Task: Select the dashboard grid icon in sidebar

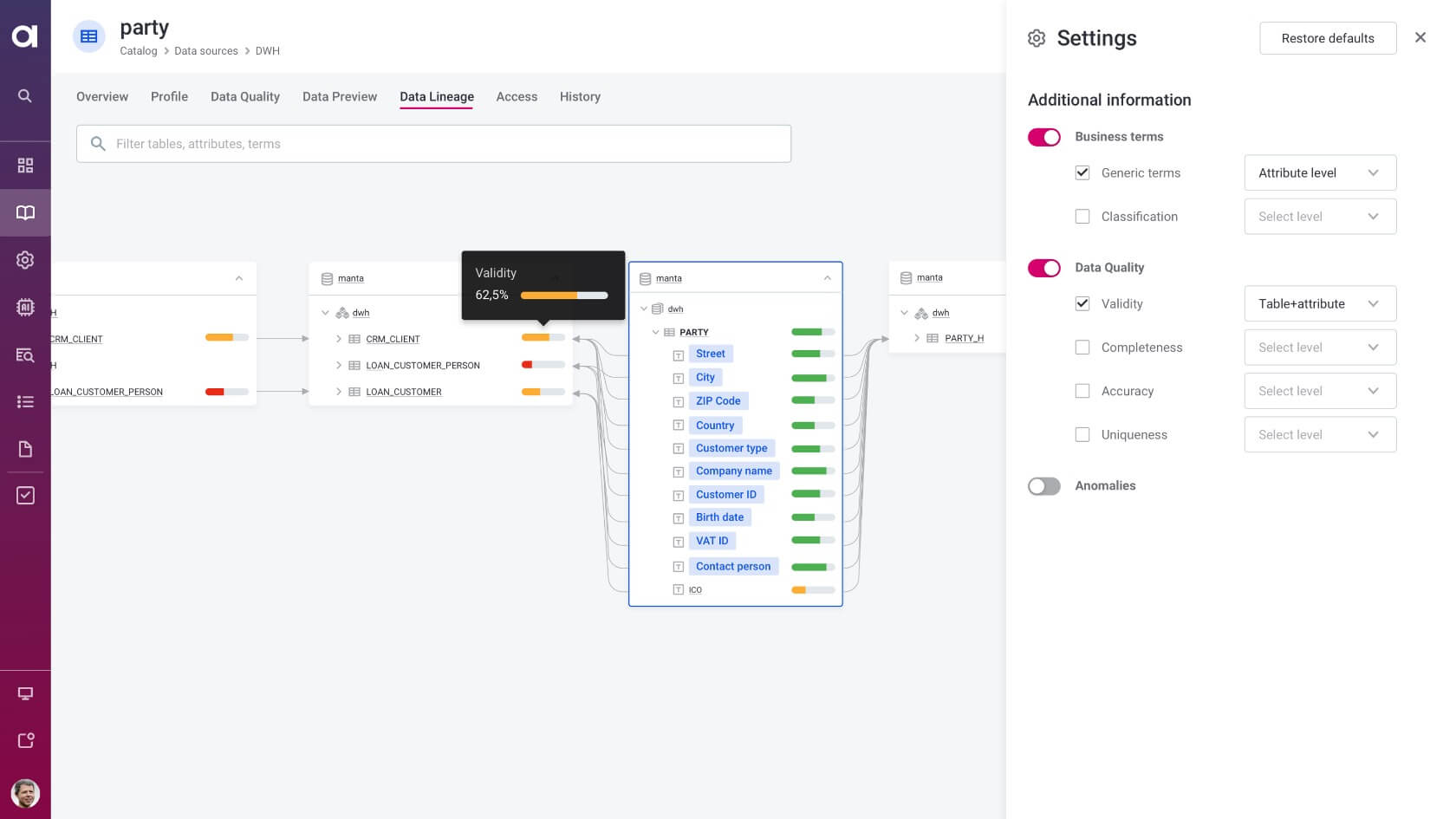Action: pyautogui.click(x=25, y=164)
